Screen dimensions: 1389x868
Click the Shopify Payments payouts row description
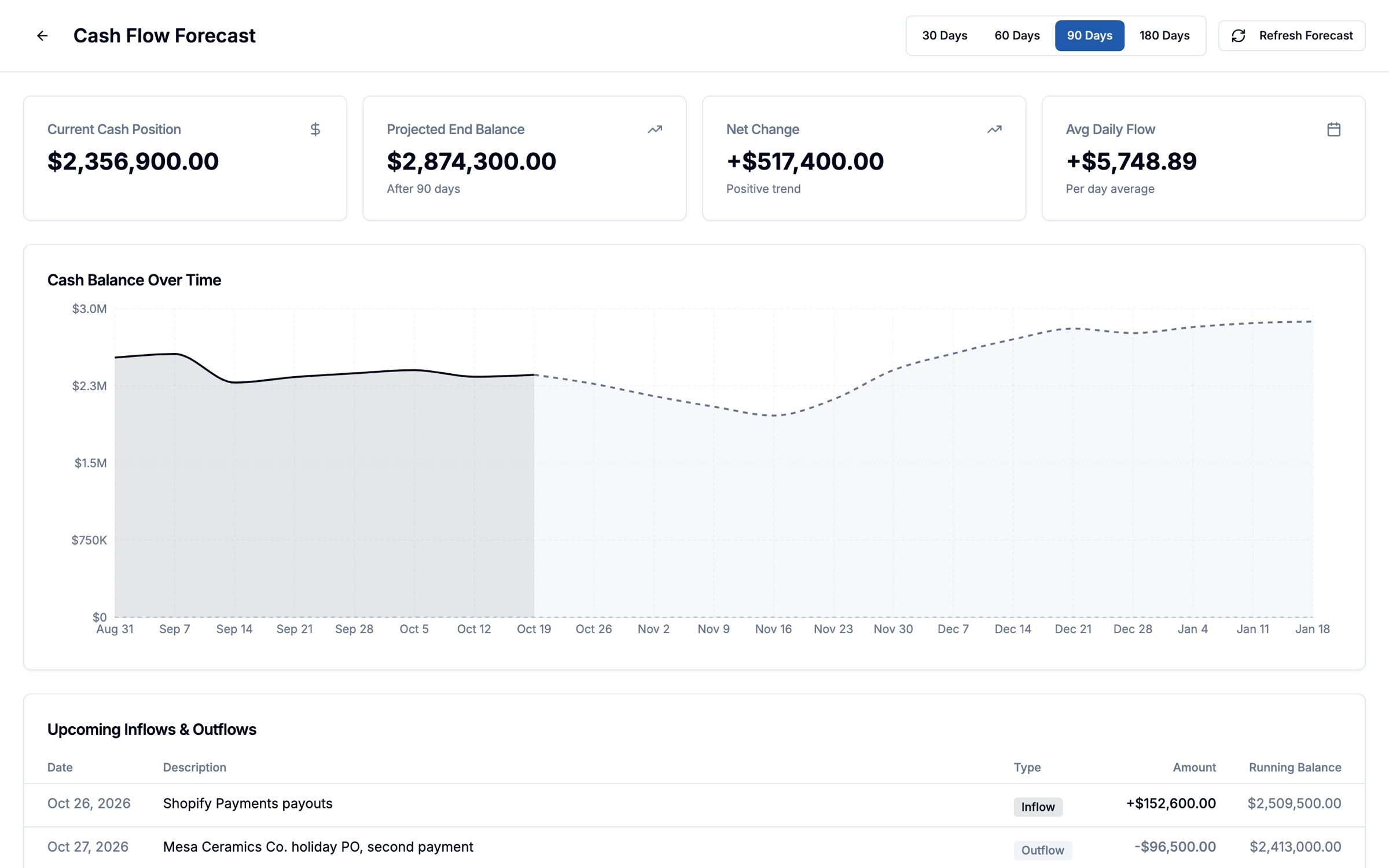click(248, 803)
